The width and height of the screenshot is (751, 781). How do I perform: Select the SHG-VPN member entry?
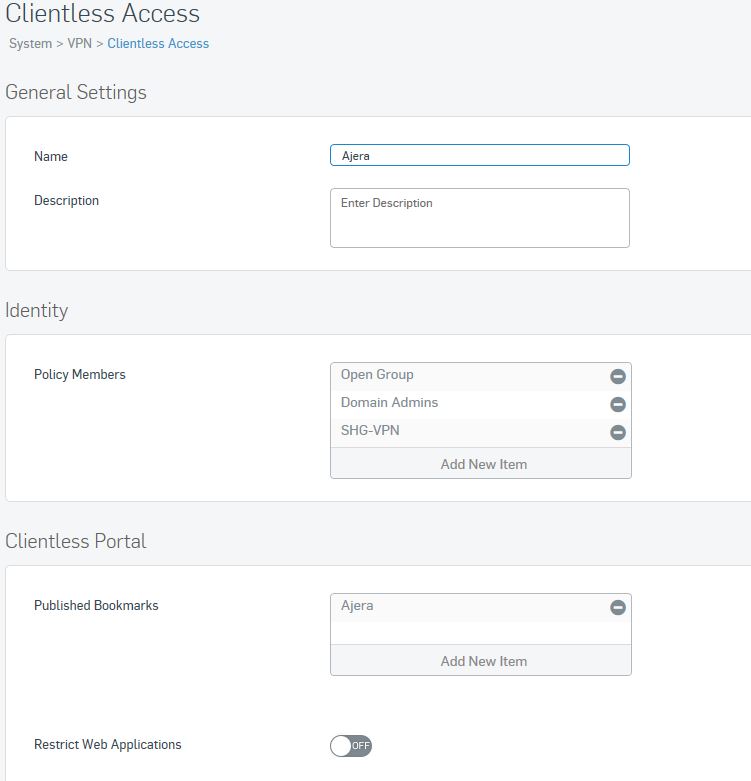(468, 432)
